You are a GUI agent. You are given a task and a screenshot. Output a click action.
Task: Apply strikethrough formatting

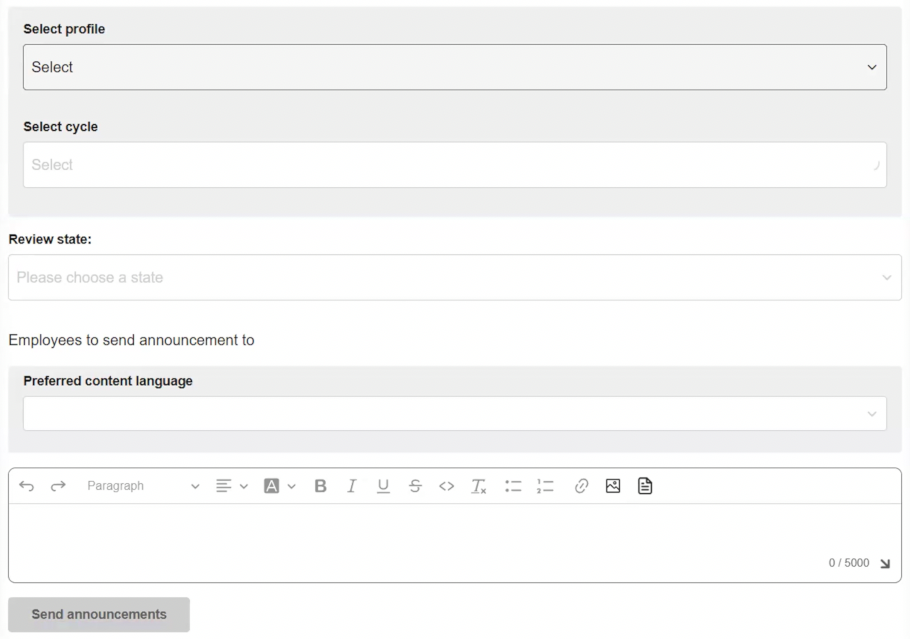tap(415, 486)
